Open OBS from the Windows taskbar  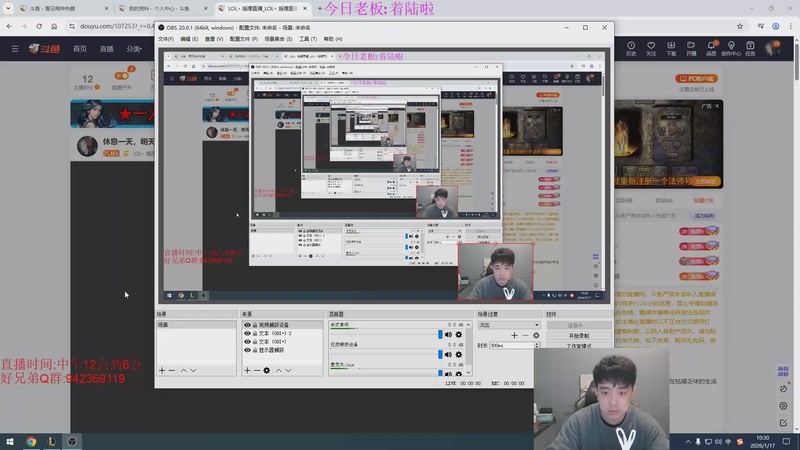coord(72,441)
